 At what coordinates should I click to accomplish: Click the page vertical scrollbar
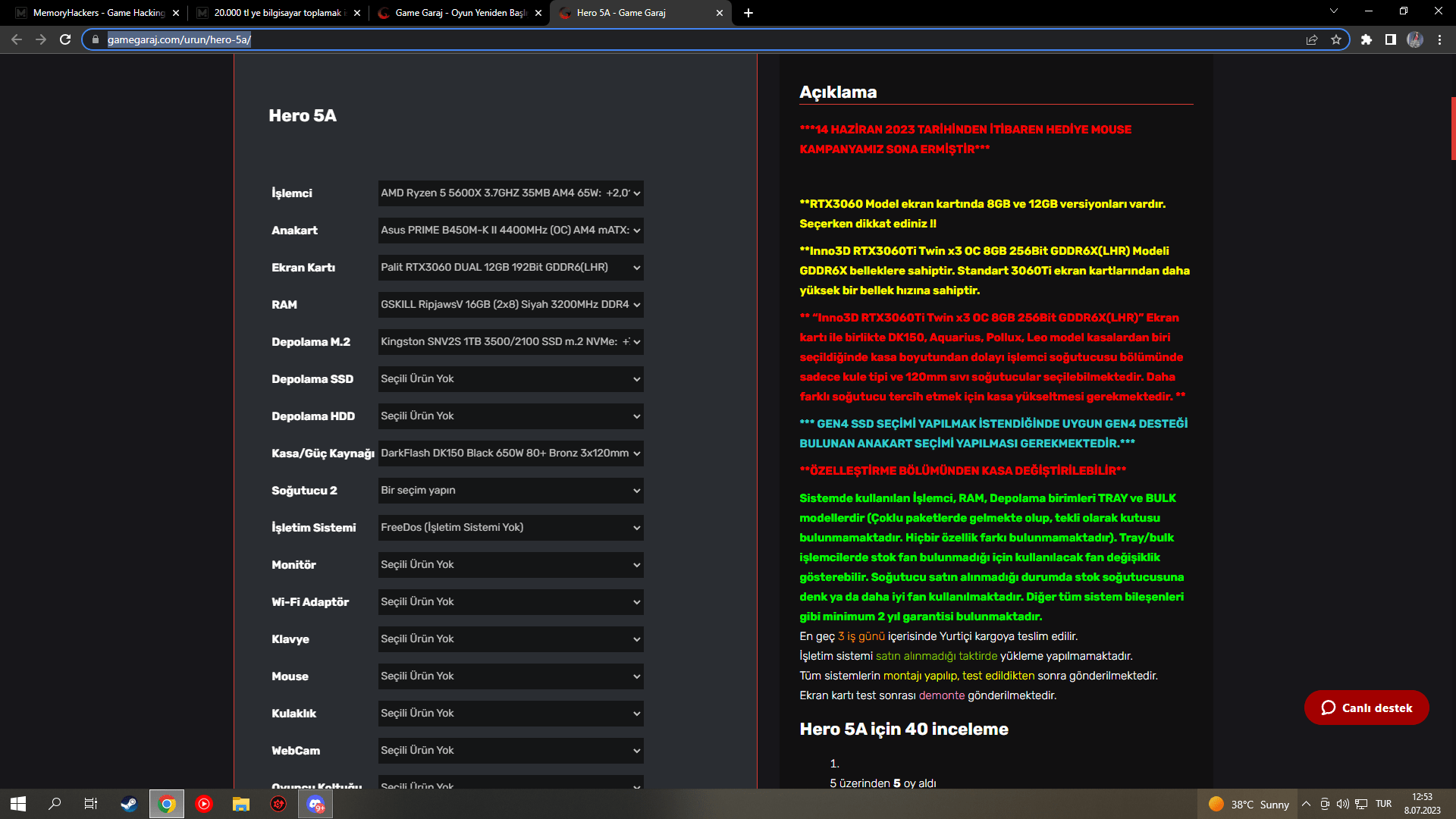[x=1453, y=129]
